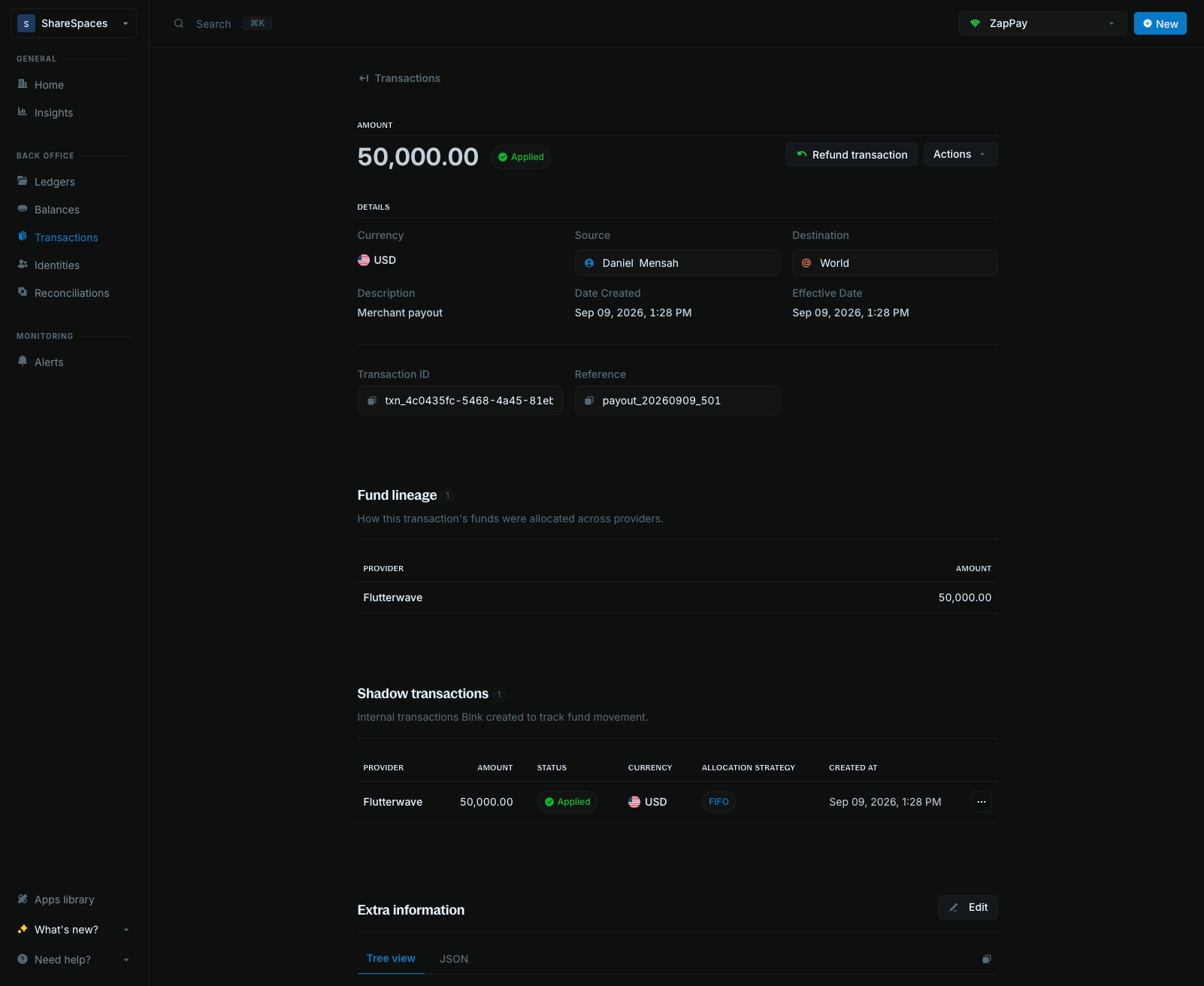The width and height of the screenshot is (1204, 986).
Task: Open destination World
Action: [x=895, y=263]
